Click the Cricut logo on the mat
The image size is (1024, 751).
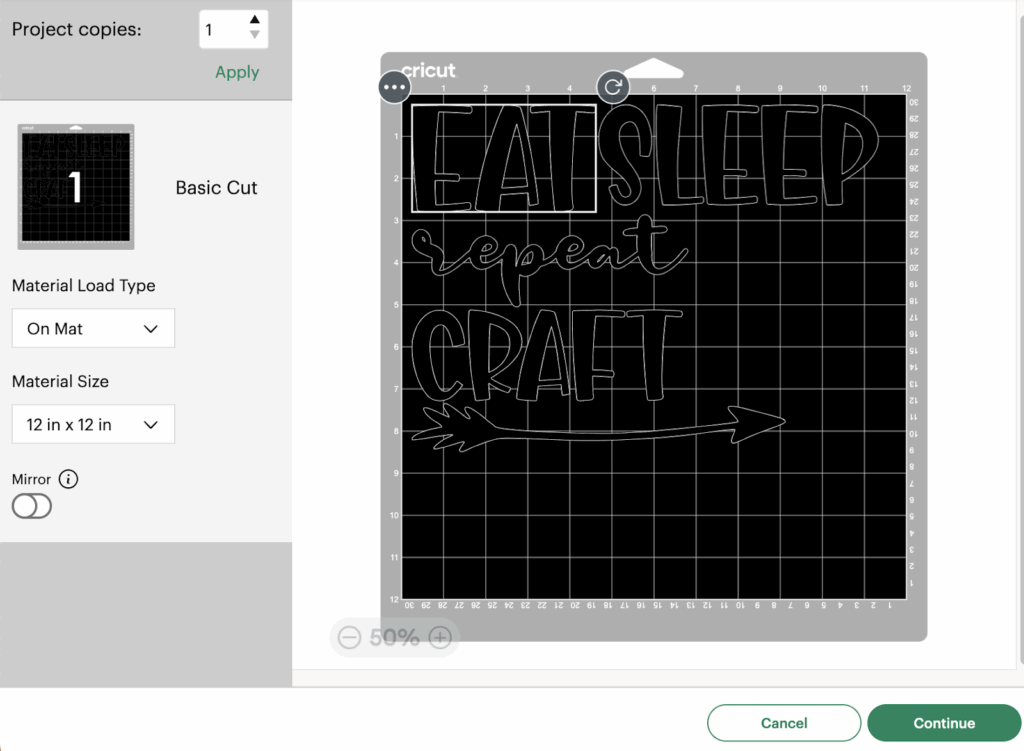(429, 70)
